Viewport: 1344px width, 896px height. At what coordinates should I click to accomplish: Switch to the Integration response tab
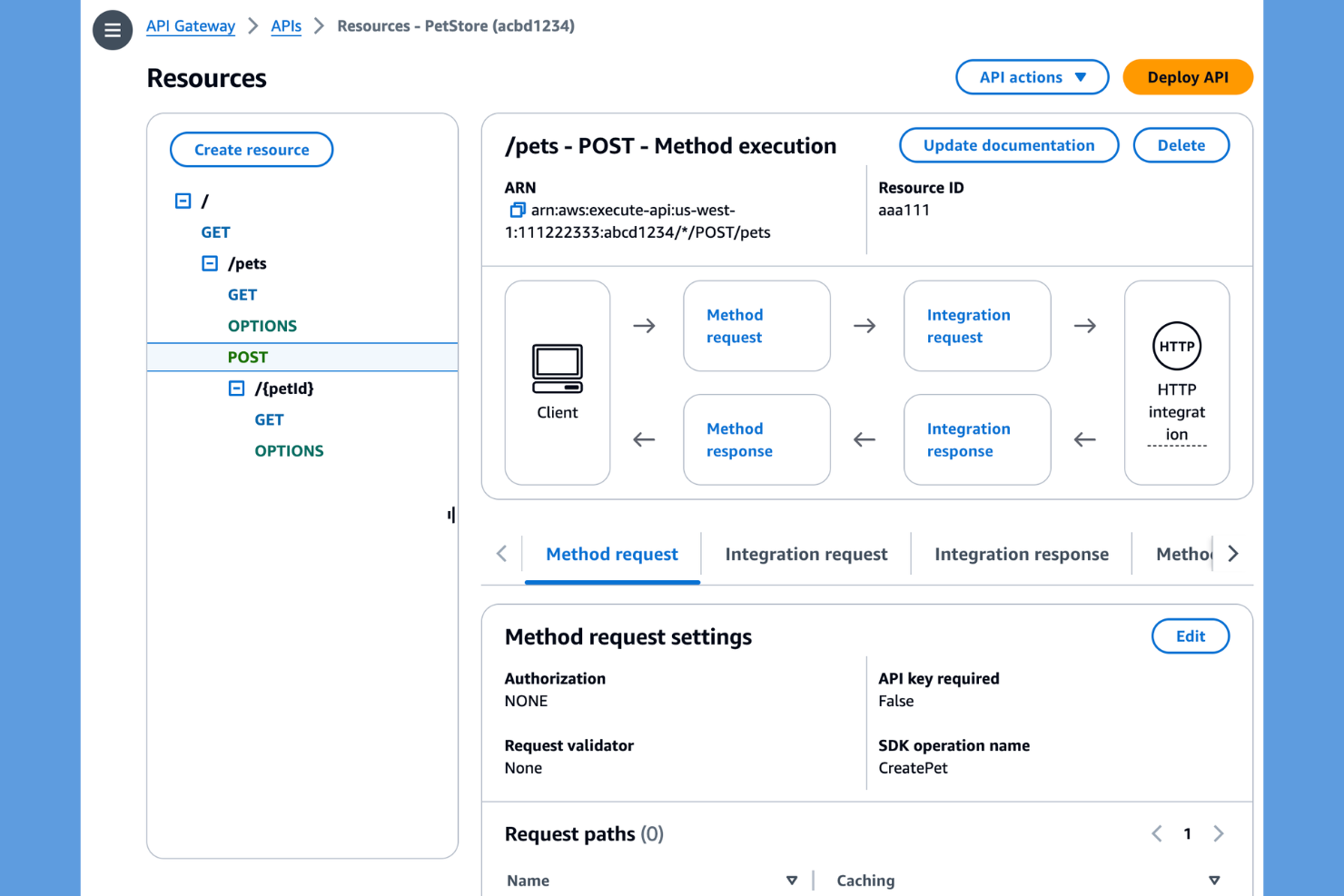click(x=1022, y=555)
